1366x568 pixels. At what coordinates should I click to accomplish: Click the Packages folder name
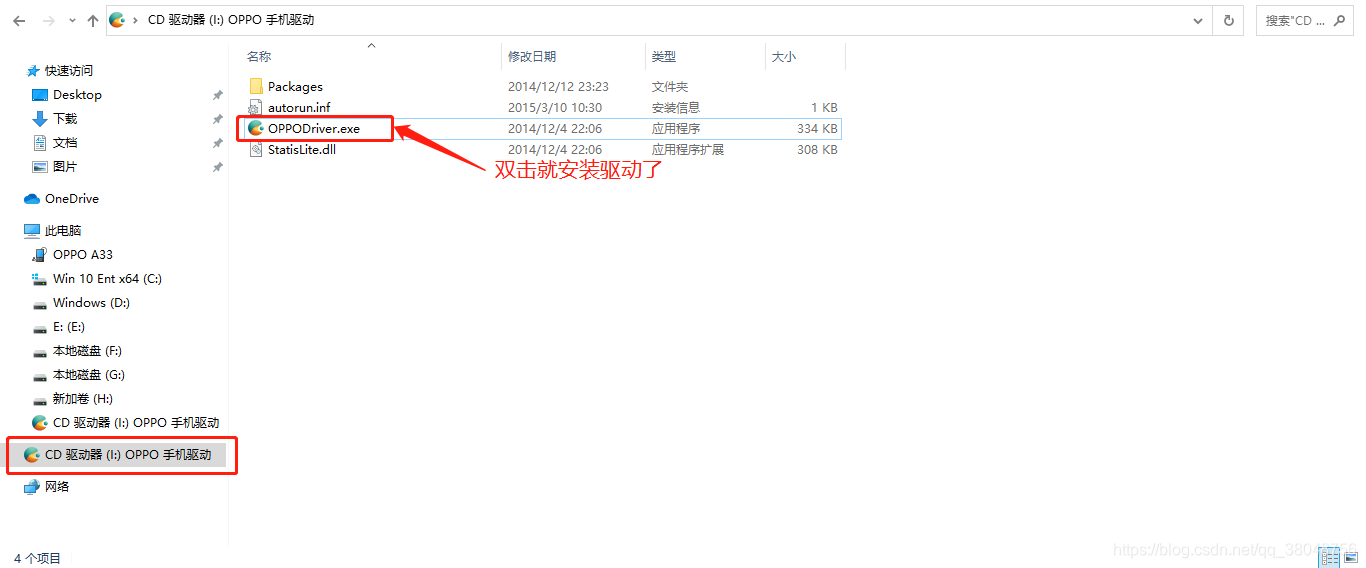coord(295,87)
